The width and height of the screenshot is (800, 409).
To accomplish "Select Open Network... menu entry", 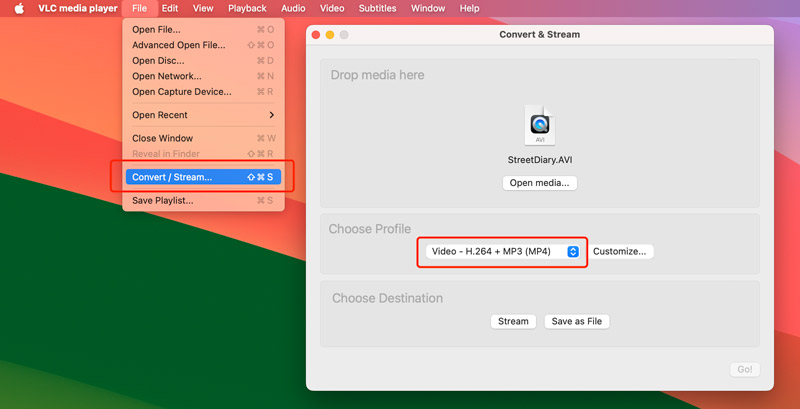I will coord(203,76).
